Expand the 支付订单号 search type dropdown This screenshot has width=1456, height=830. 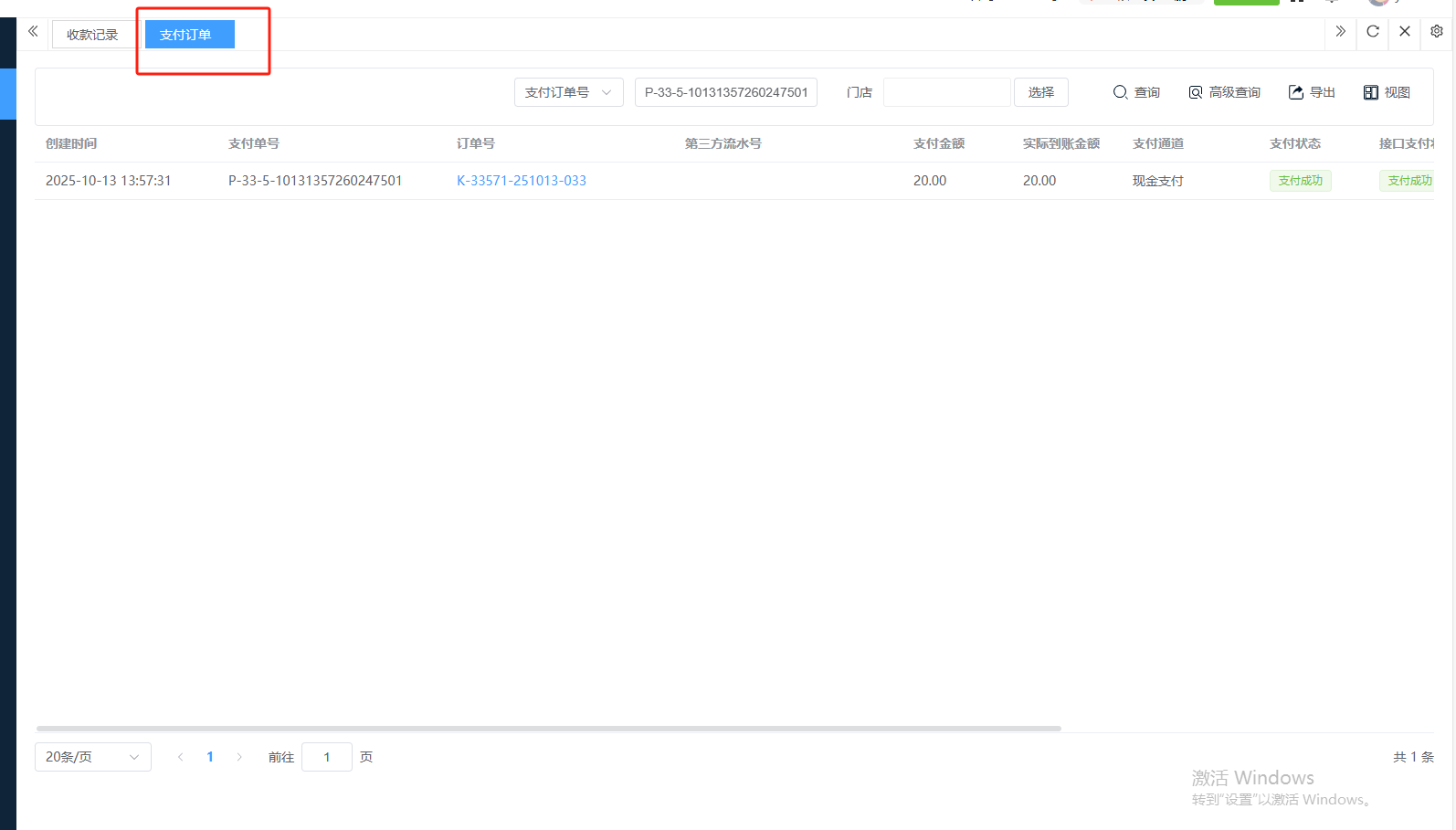point(568,92)
